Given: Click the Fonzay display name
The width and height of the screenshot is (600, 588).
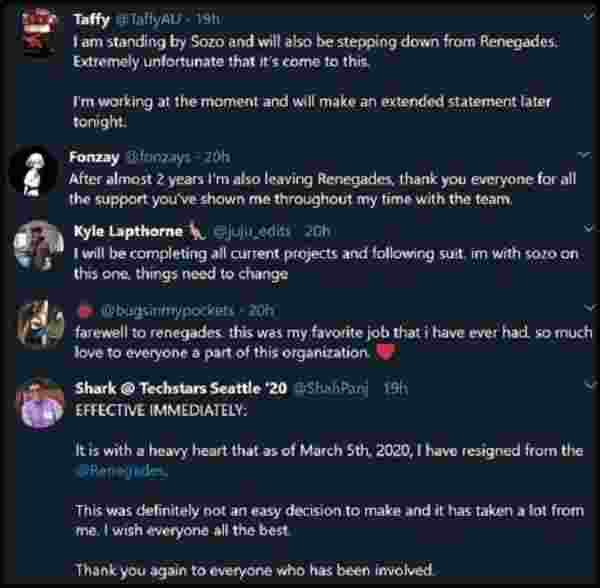Looking at the screenshot, I should [x=94, y=157].
